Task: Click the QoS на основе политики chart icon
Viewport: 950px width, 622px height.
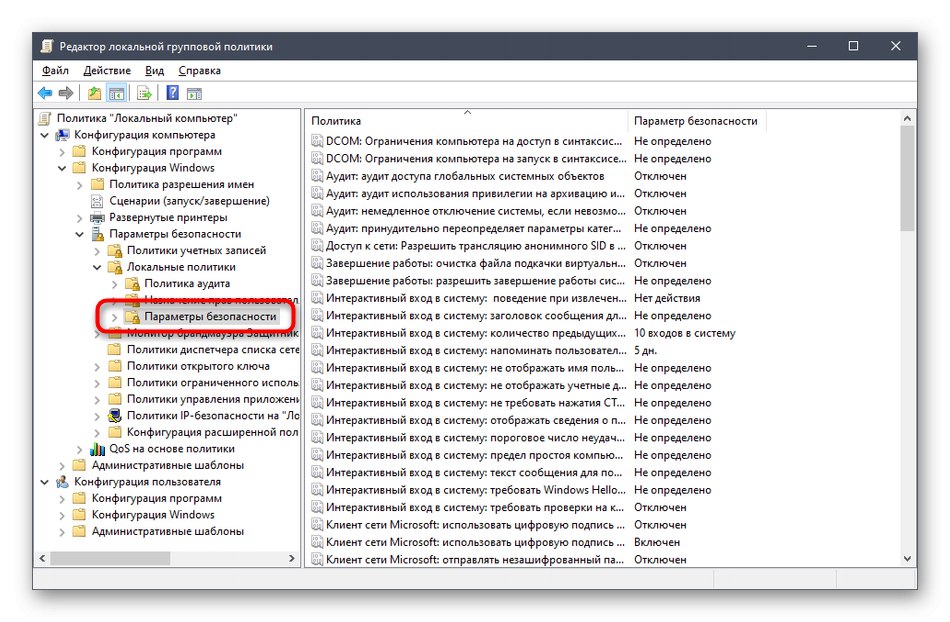Action: [98, 449]
